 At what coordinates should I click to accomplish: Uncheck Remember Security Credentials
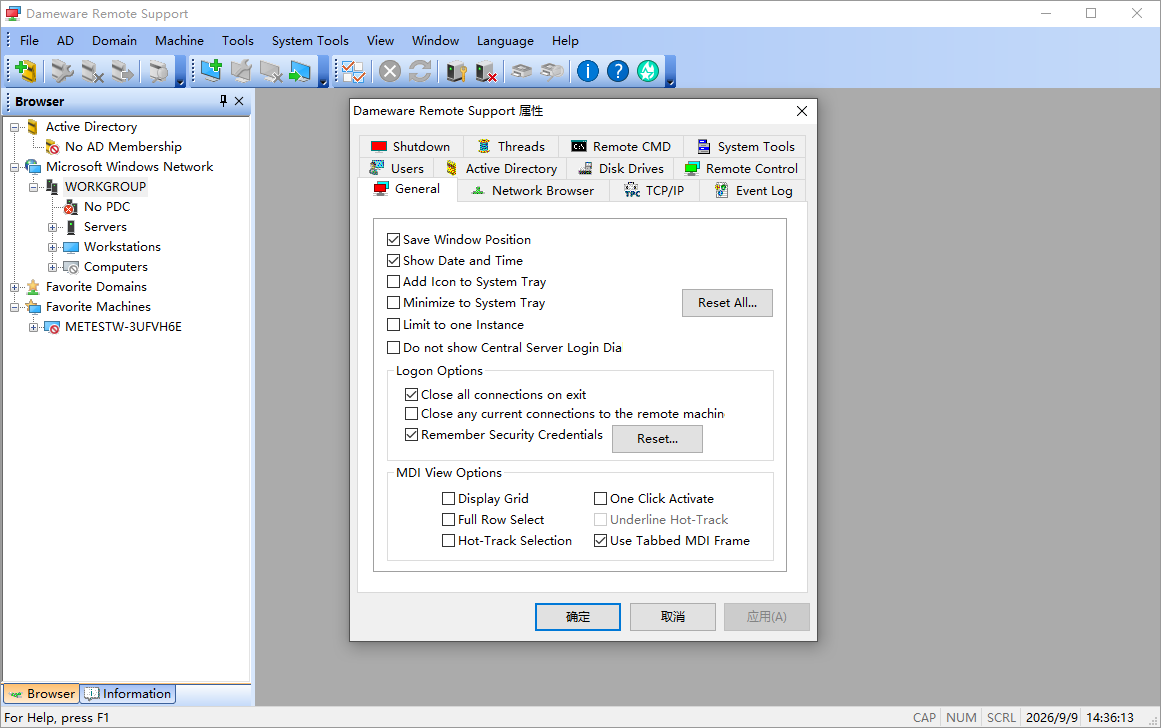412,435
